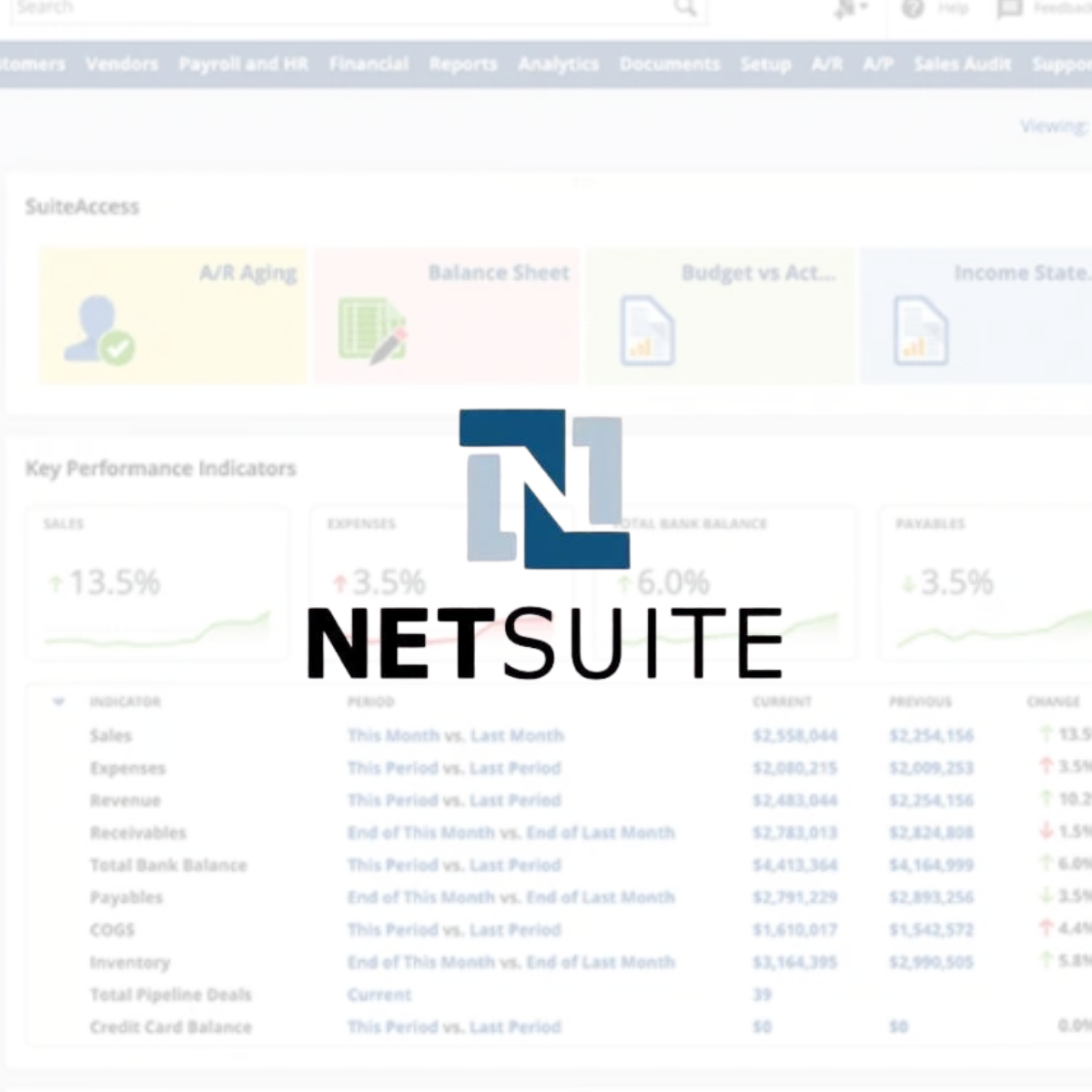Click the Balance Sheet spreadsheet icon
Screen dimensions: 1092x1092
pos(372,332)
